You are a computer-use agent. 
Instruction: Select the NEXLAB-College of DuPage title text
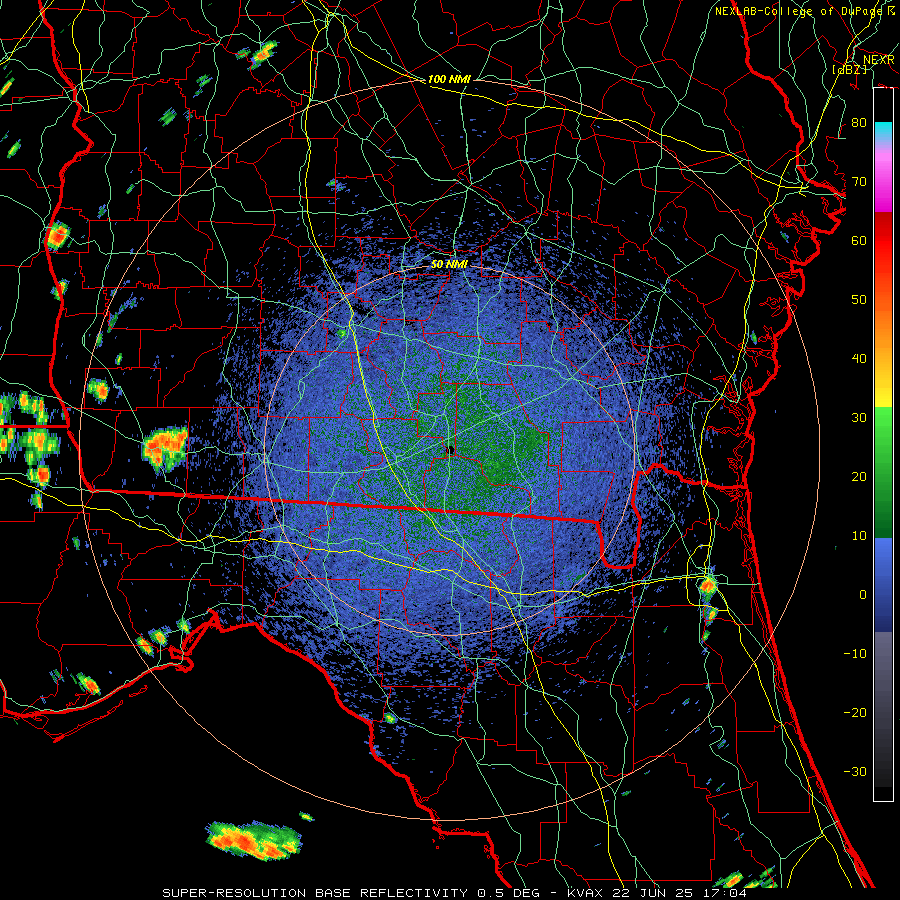[x=805, y=11]
